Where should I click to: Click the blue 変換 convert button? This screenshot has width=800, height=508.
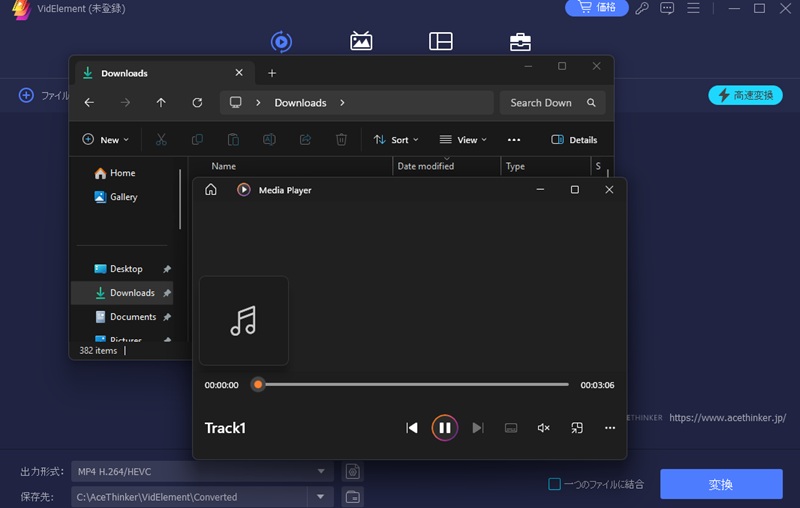(x=721, y=485)
